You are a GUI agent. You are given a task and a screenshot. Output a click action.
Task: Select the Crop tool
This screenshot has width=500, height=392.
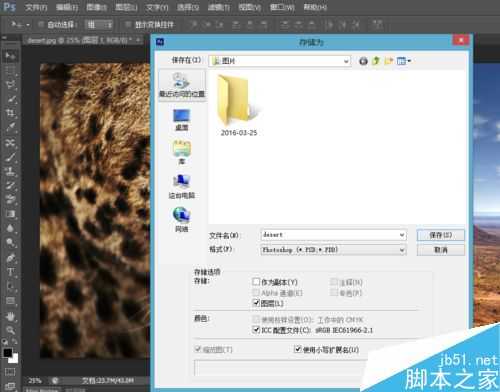[x=10, y=113]
